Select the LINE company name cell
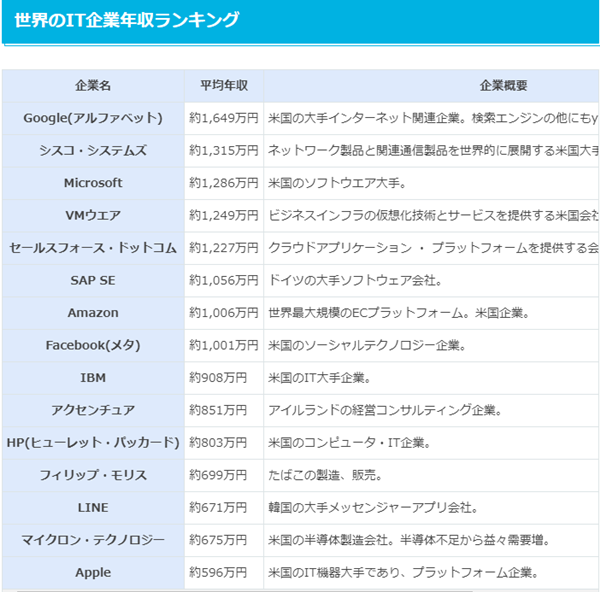Viewport: 600px width, 592px height. click(93, 508)
